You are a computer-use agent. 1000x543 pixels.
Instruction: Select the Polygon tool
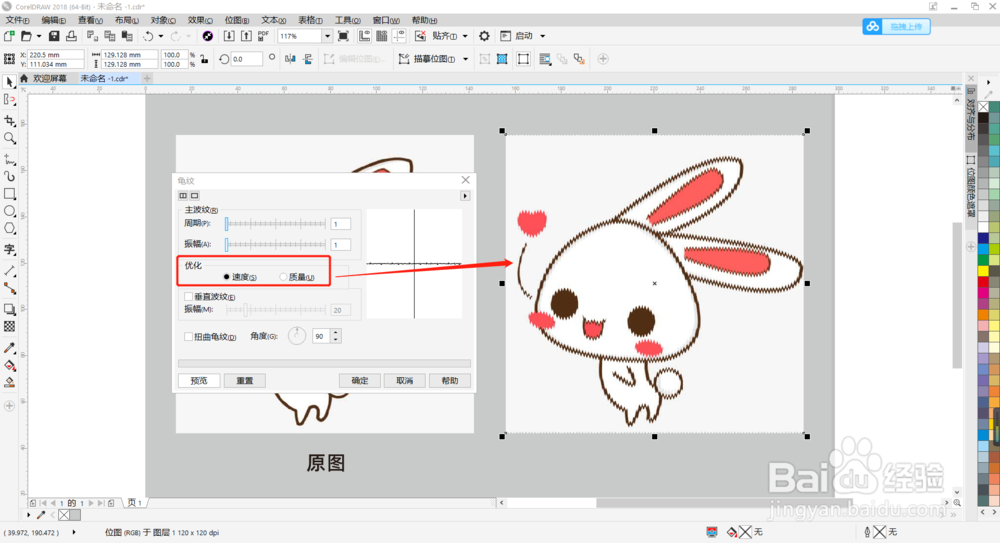point(9,228)
